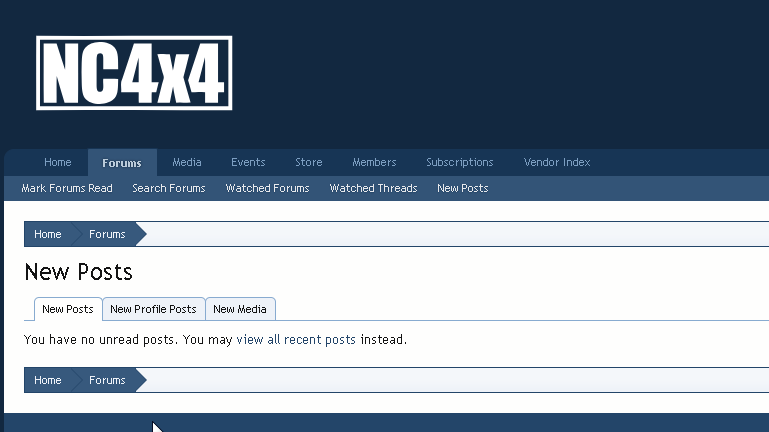The image size is (769, 432).
Task: Select the Forums main navigation tab
Action: click(122, 163)
